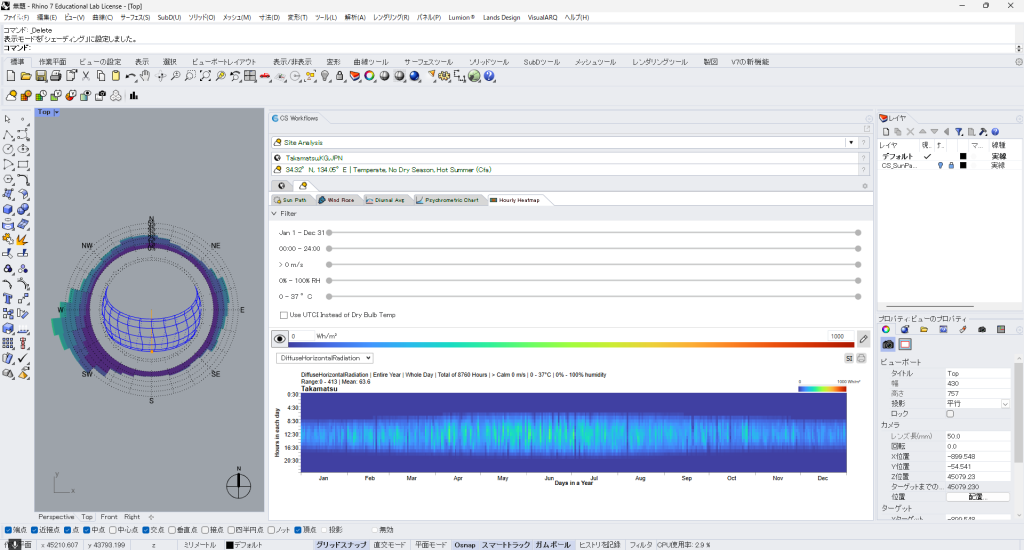1024x550 pixels.
Task: Click the Save file icon in toolbar
Action: [41, 76]
